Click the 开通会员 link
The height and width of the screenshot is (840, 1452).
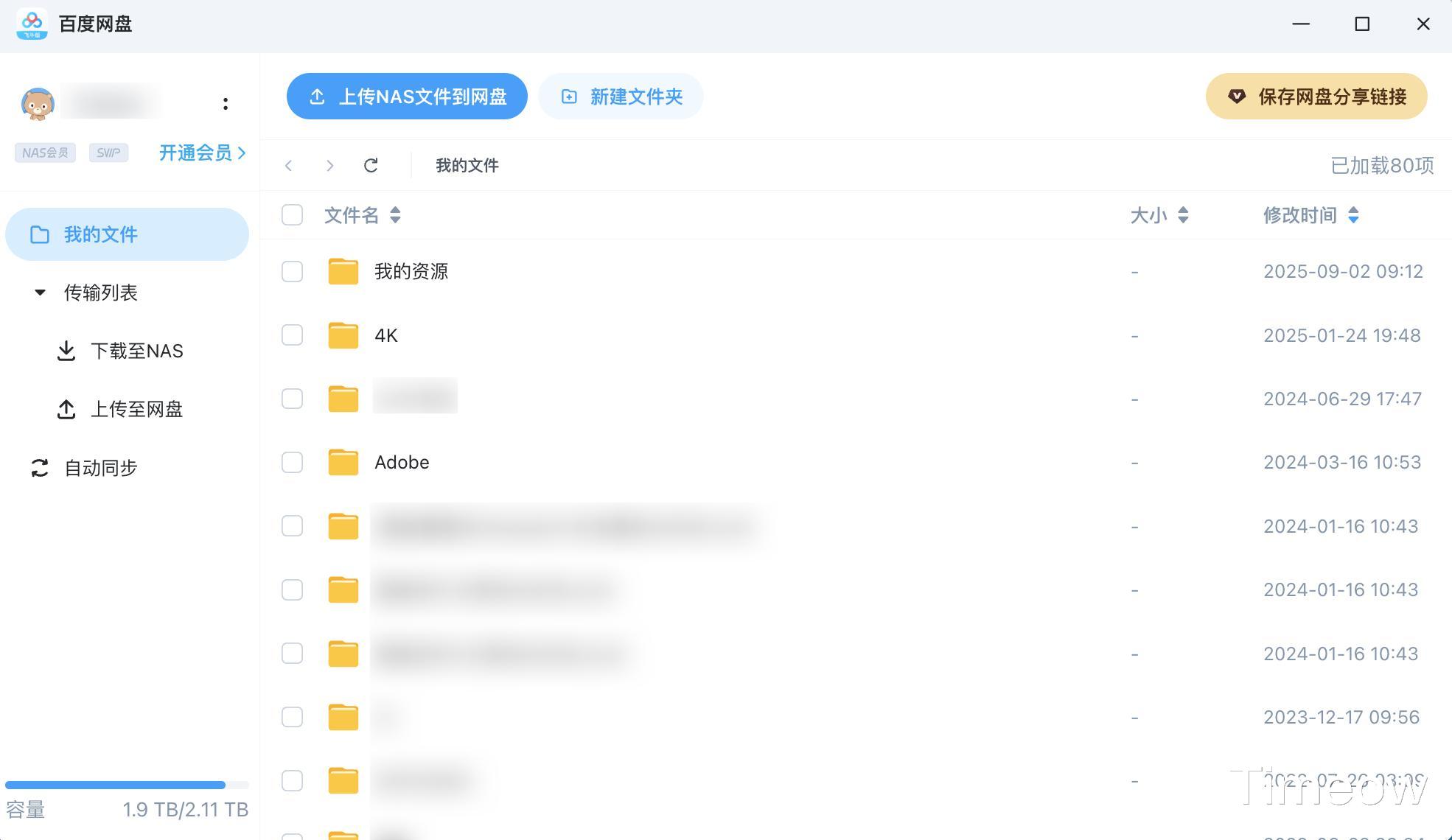point(202,153)
